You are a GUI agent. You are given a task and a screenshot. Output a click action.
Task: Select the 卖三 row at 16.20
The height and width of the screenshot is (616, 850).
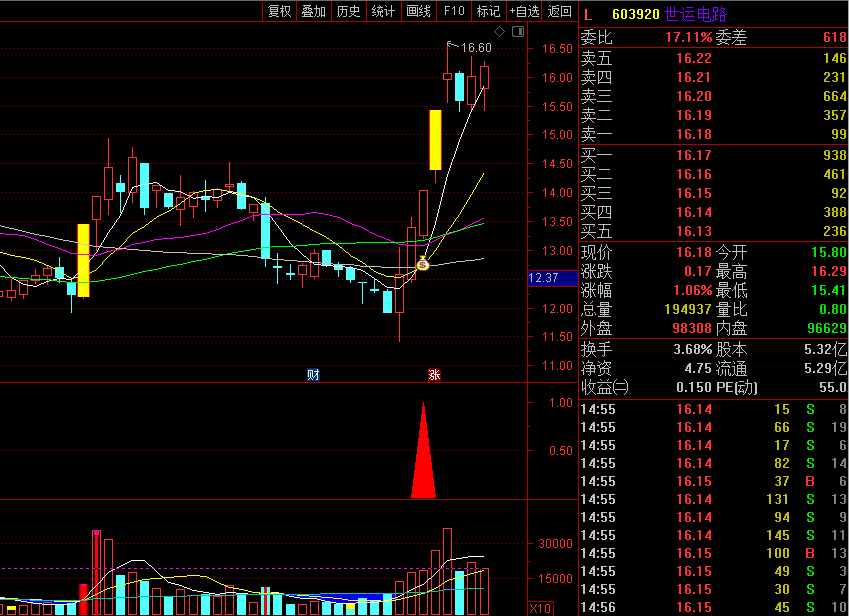click(x=713, y=96)
